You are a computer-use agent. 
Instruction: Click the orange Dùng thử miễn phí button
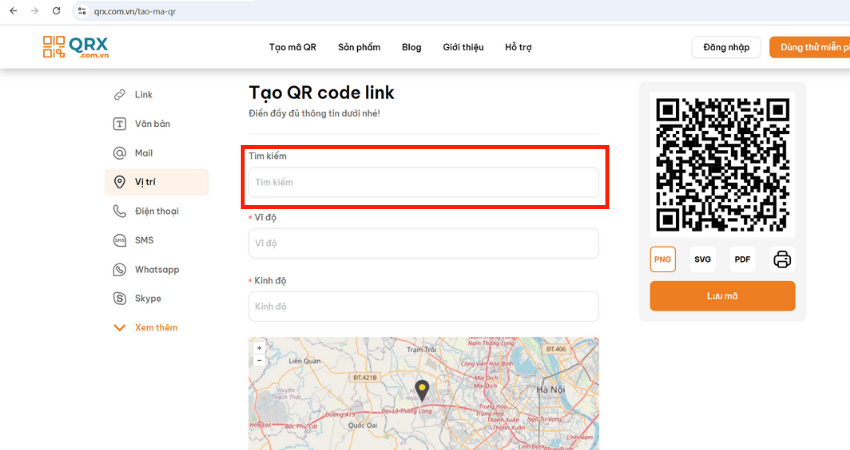click(x=810, y=47)
